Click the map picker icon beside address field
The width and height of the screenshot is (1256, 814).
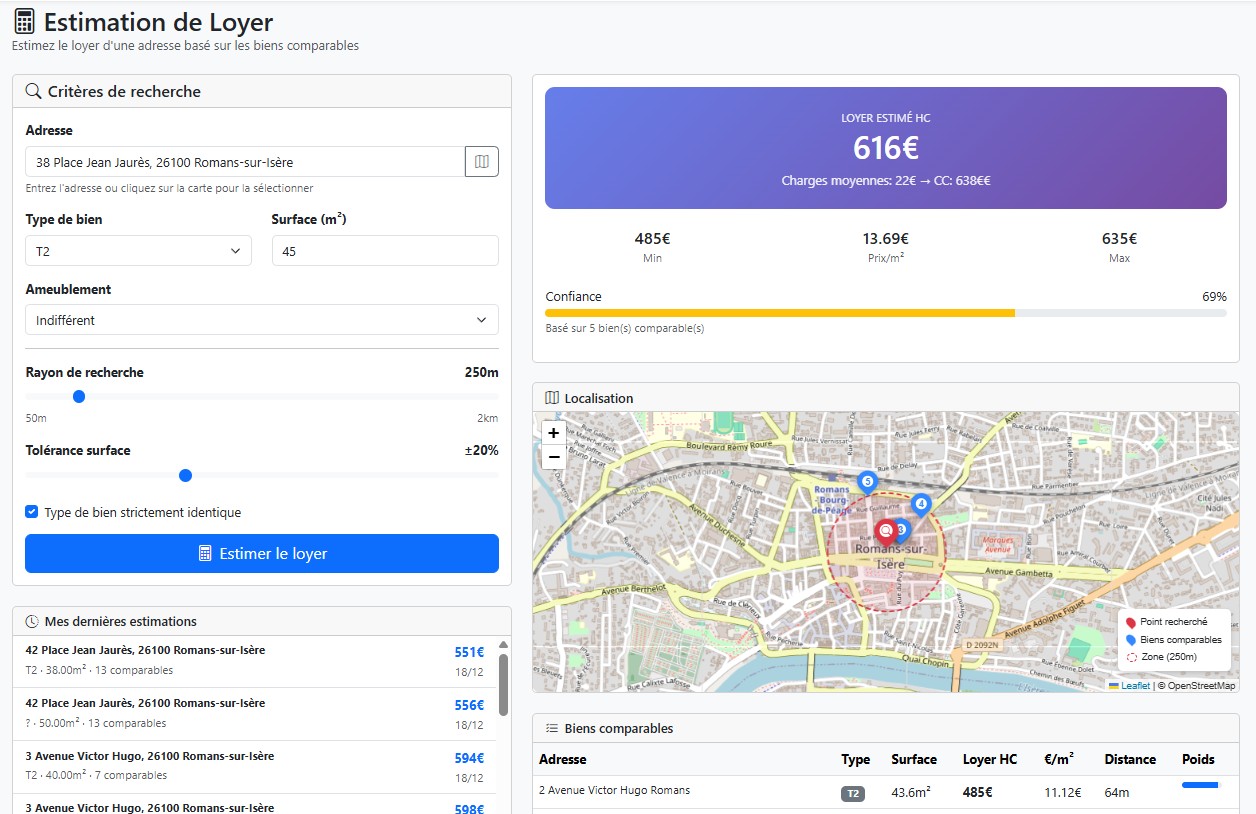(481, 162)
